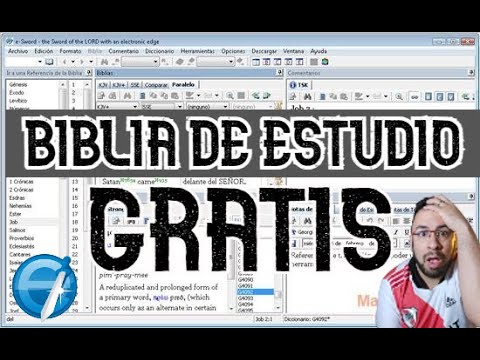
Task: Pin the Bible reference panel
Action: pos(89,73)
